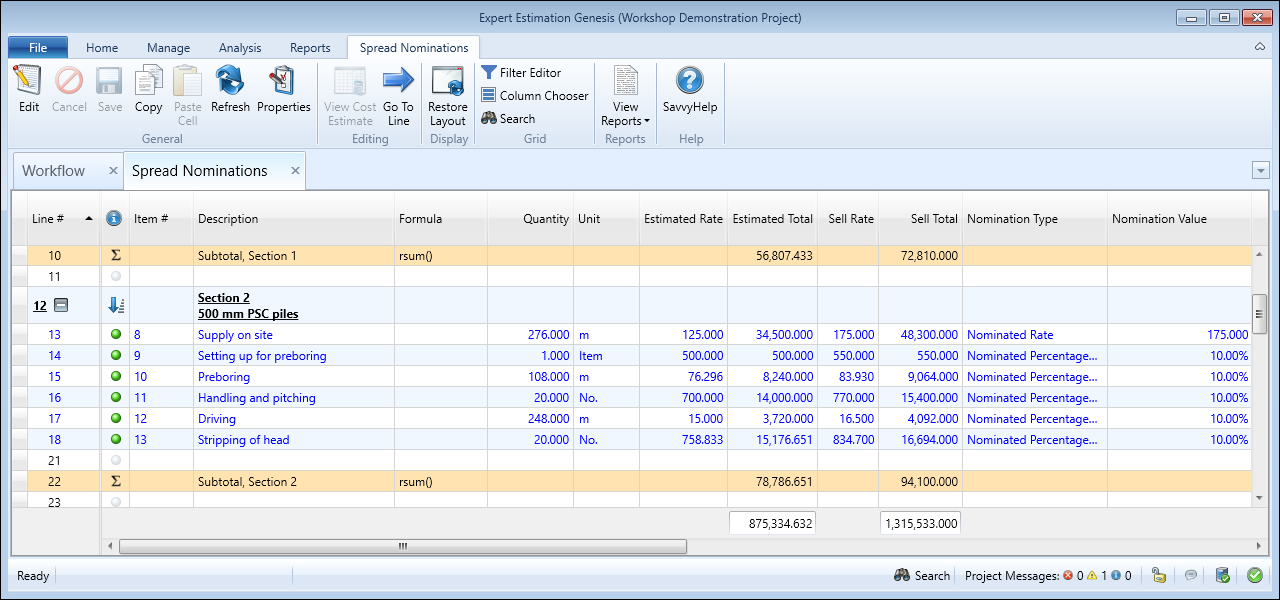Viewport: 1280px width, 600px height.
Task: Close the Spread Nominations document tab
Action: (x=295, y=171)
